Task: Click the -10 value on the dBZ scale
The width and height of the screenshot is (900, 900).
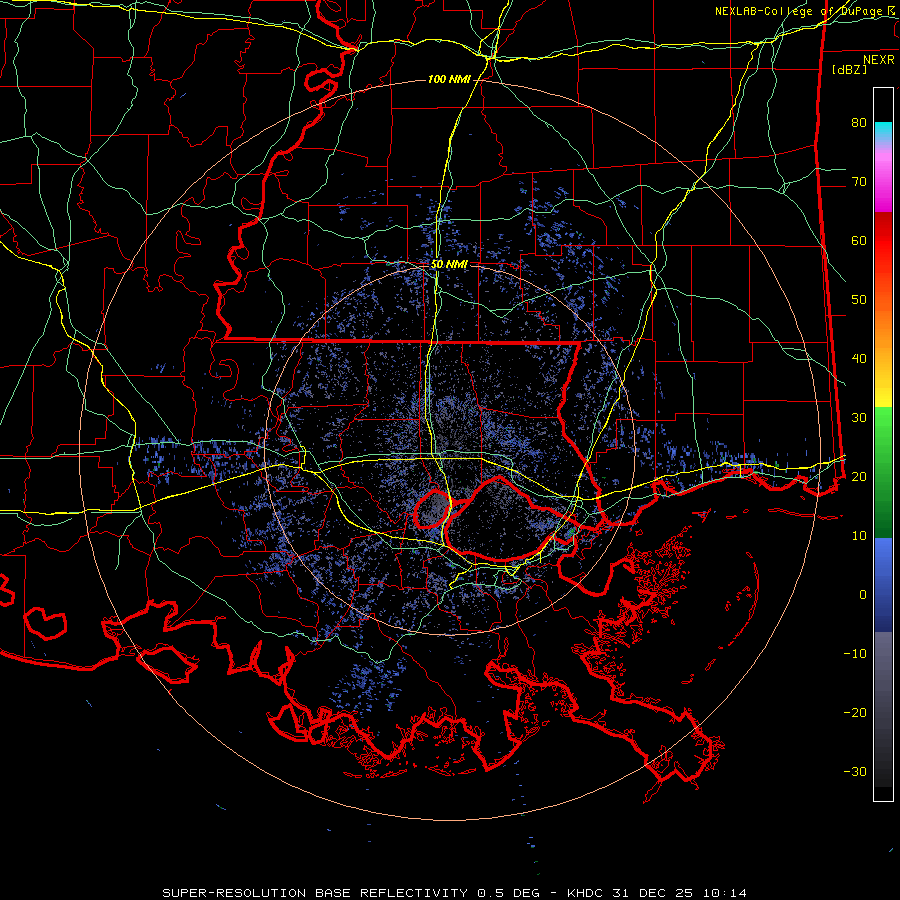Action: [855, 654]
